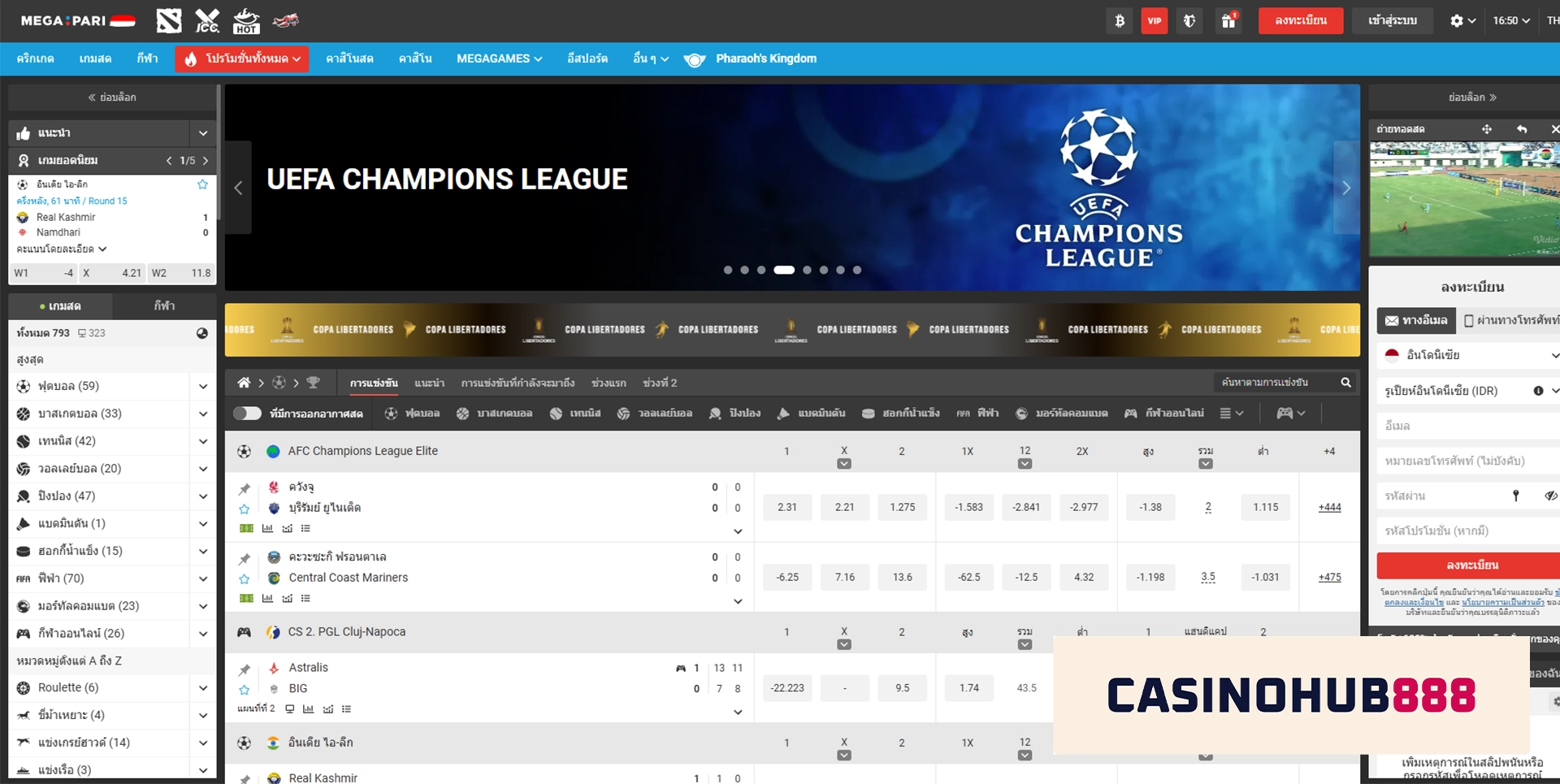Pin the Astralis vs BIG match
The image size is (1560, 784).
pos(244,669)
